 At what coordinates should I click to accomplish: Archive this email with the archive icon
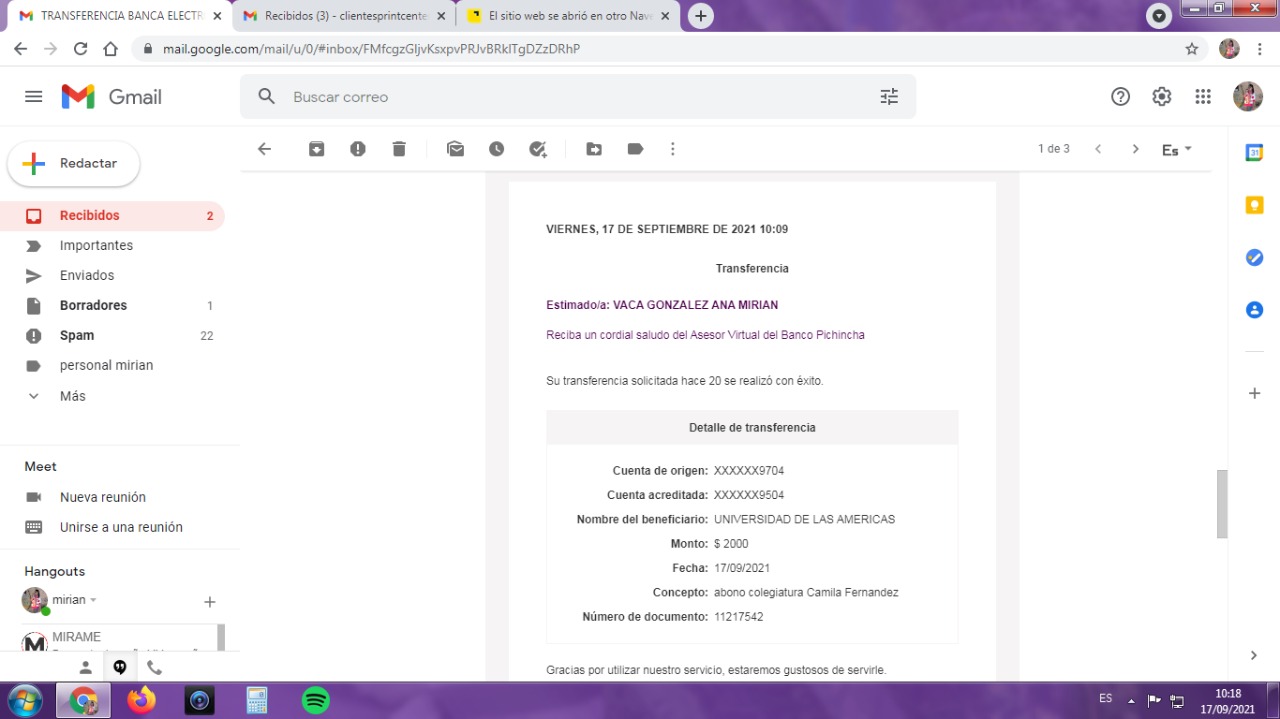tap(316, 149)
